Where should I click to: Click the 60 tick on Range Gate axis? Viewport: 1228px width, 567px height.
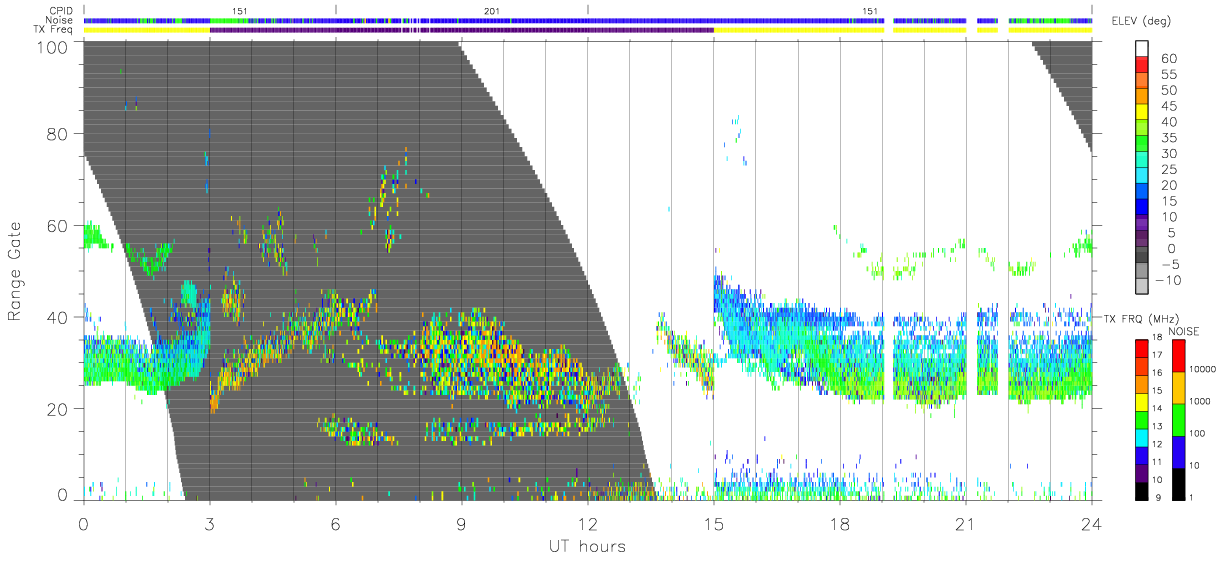pyautogui.click(x=58, y=226)
